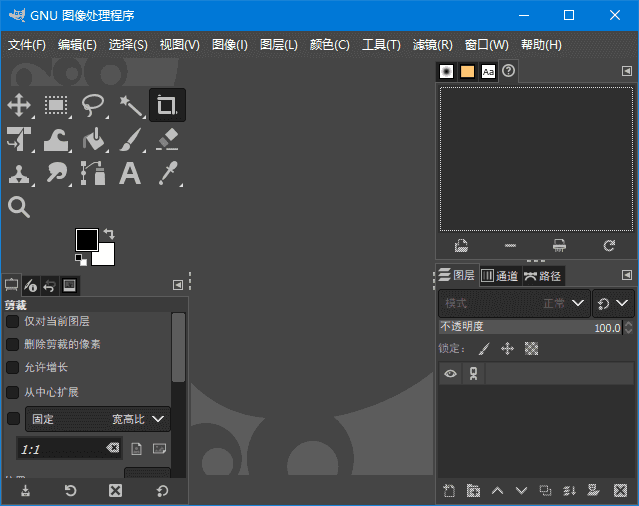Select the Color Picker eyedropper tool
Image resolution: width=639 pixels, height=506 pixels.
point(167,173)
